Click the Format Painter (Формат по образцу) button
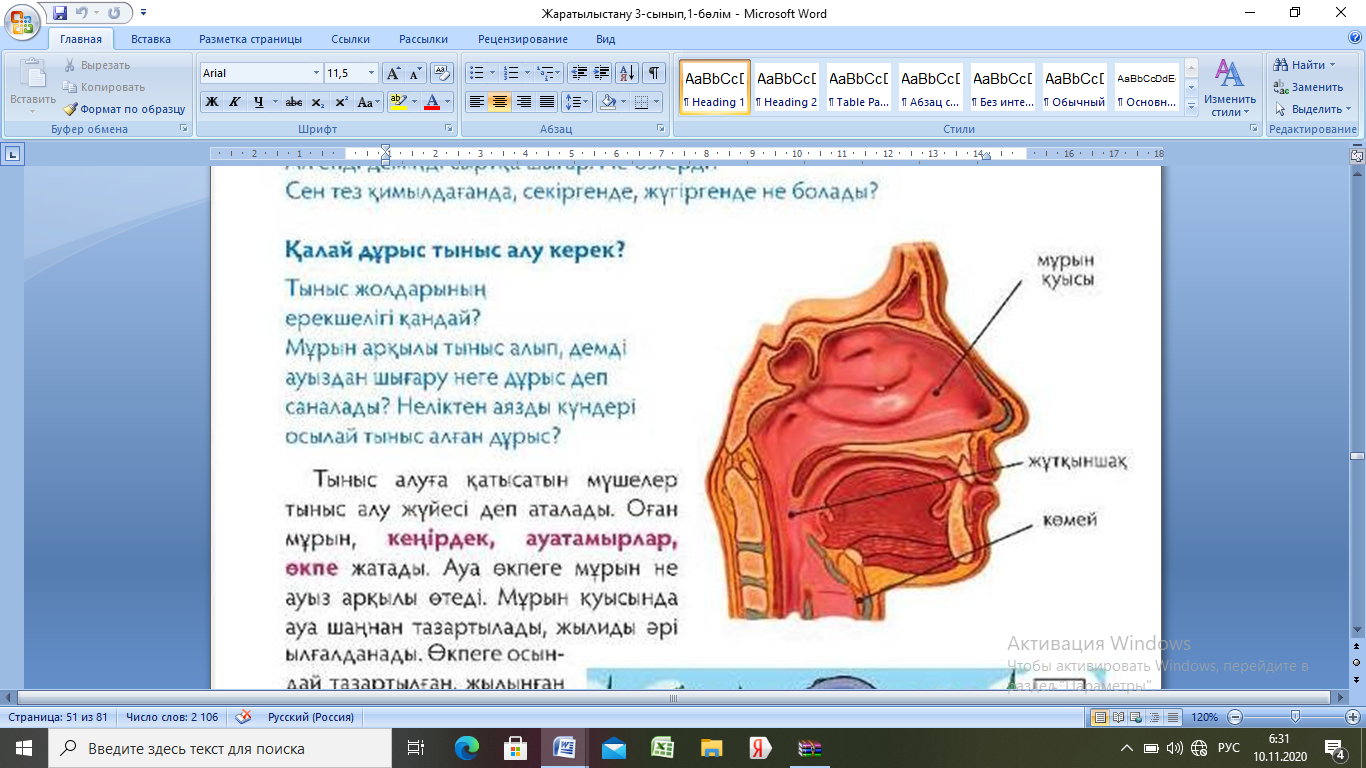Screen dimensions: 1366x768 coord(125,109)
